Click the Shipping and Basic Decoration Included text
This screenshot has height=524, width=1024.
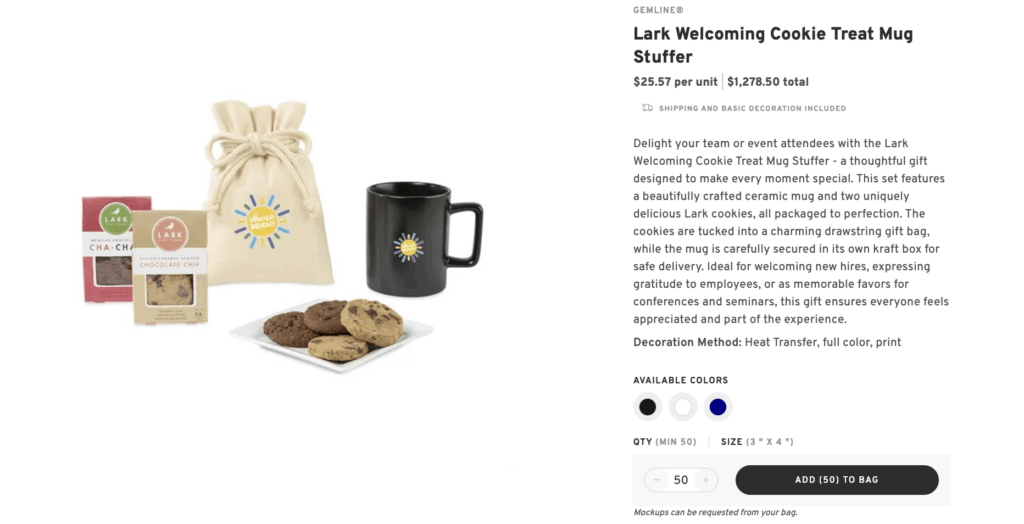pos(752,108)
